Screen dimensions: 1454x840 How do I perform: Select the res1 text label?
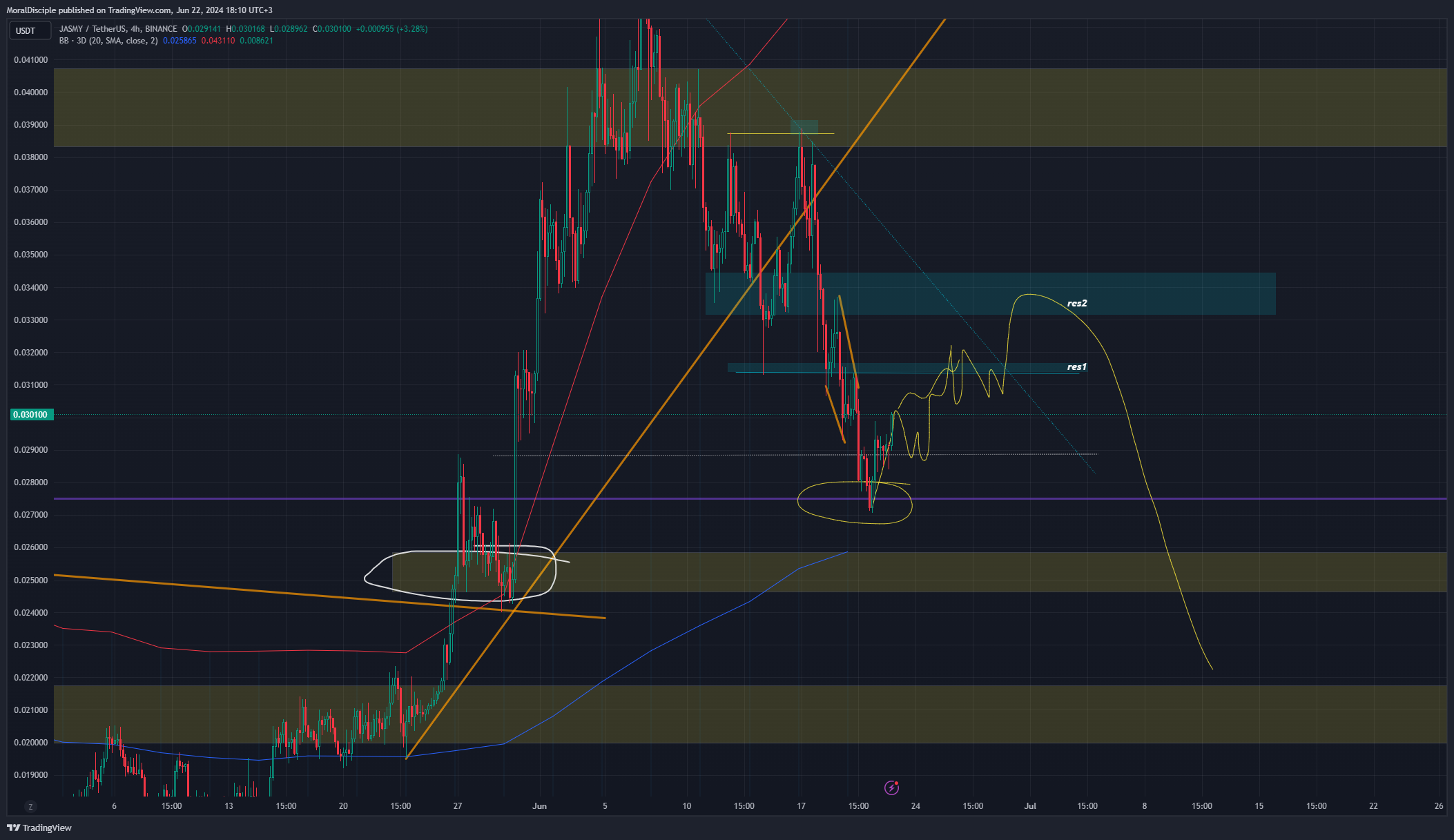(1076, 367)
